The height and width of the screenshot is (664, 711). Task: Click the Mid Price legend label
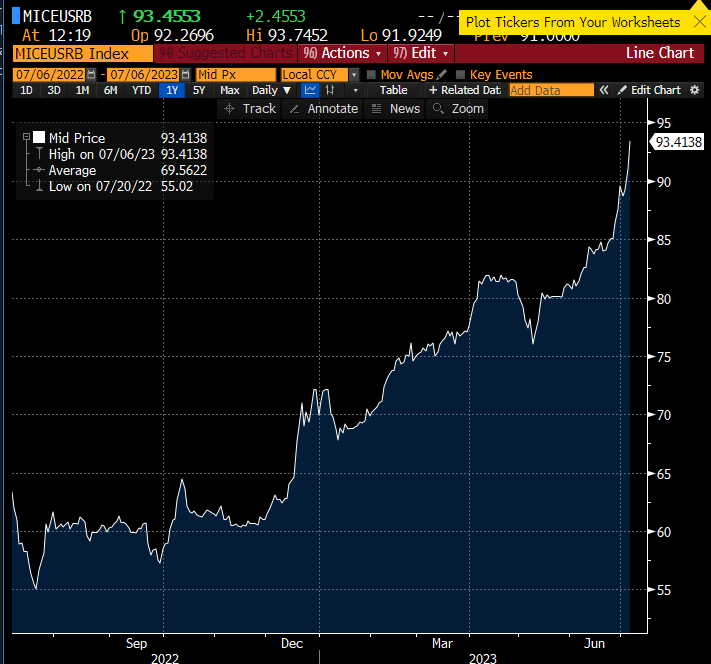tap(77, 138)
